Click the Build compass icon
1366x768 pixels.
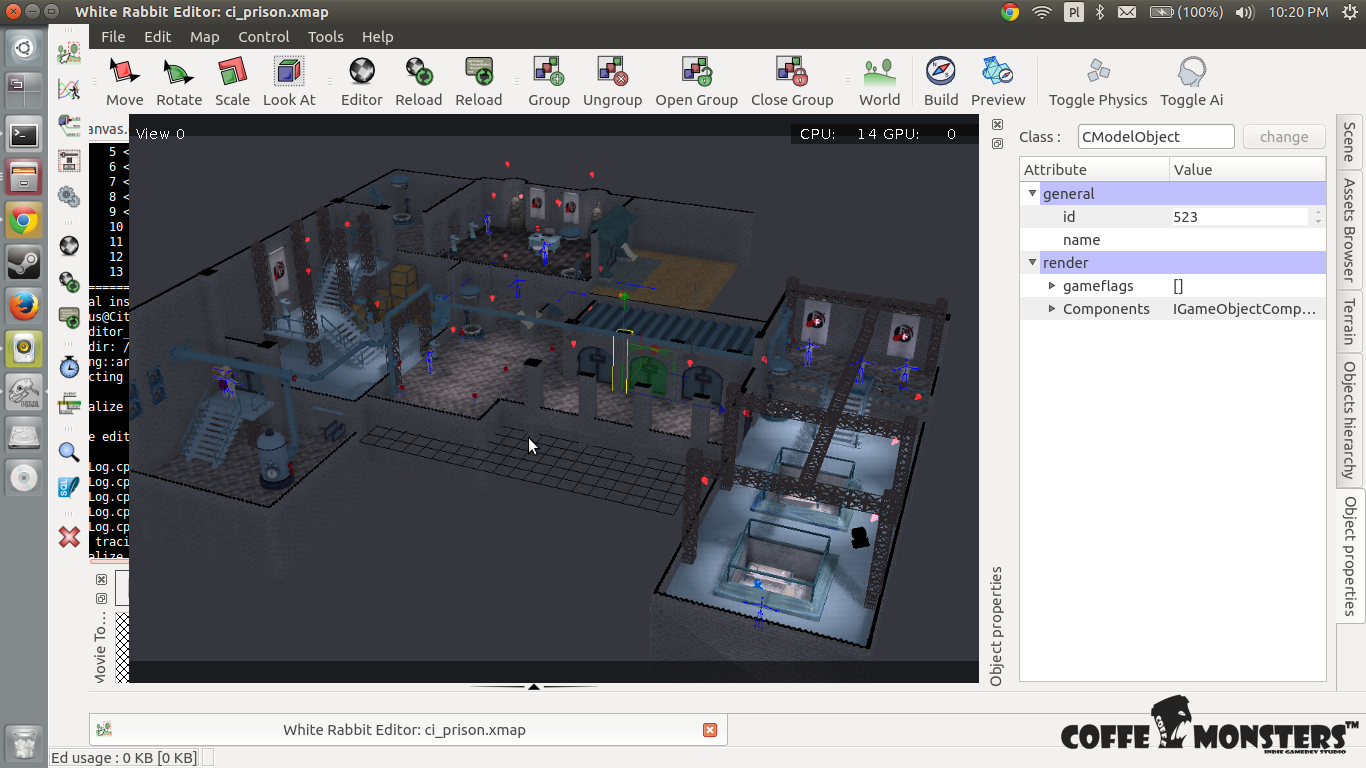click(941, 82)
